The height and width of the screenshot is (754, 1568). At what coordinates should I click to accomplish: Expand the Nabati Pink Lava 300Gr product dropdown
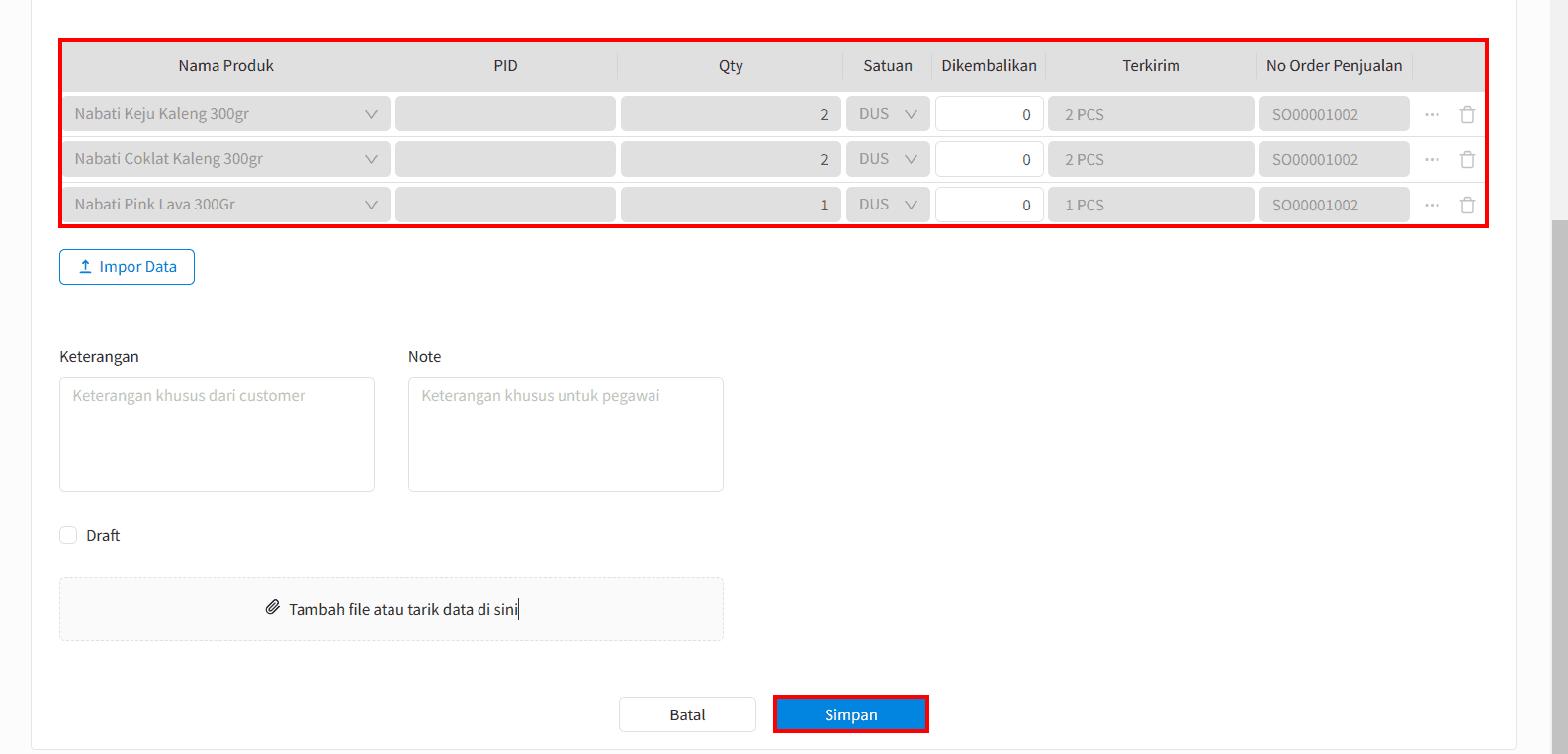click(x=226, y=205)
